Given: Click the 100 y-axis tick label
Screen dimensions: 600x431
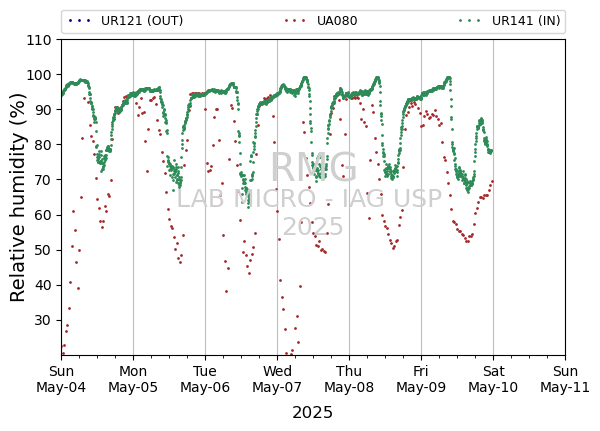Looking at the screenshot, I should point(39,75).
